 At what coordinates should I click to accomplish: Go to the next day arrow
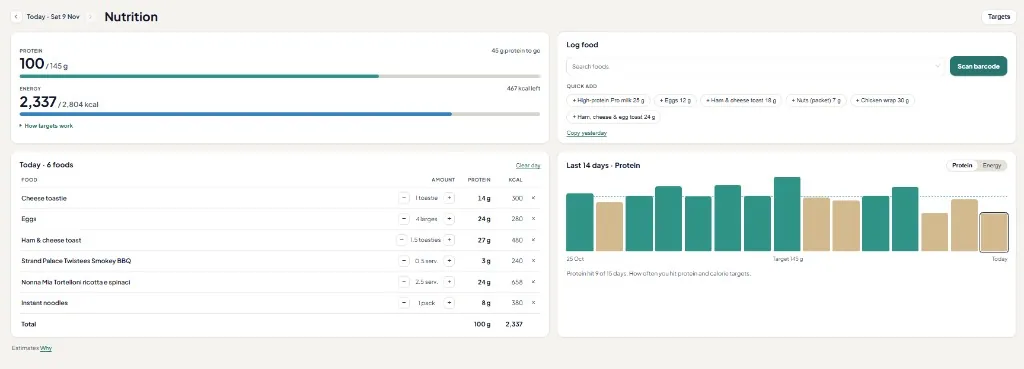(x=90, y=16)
